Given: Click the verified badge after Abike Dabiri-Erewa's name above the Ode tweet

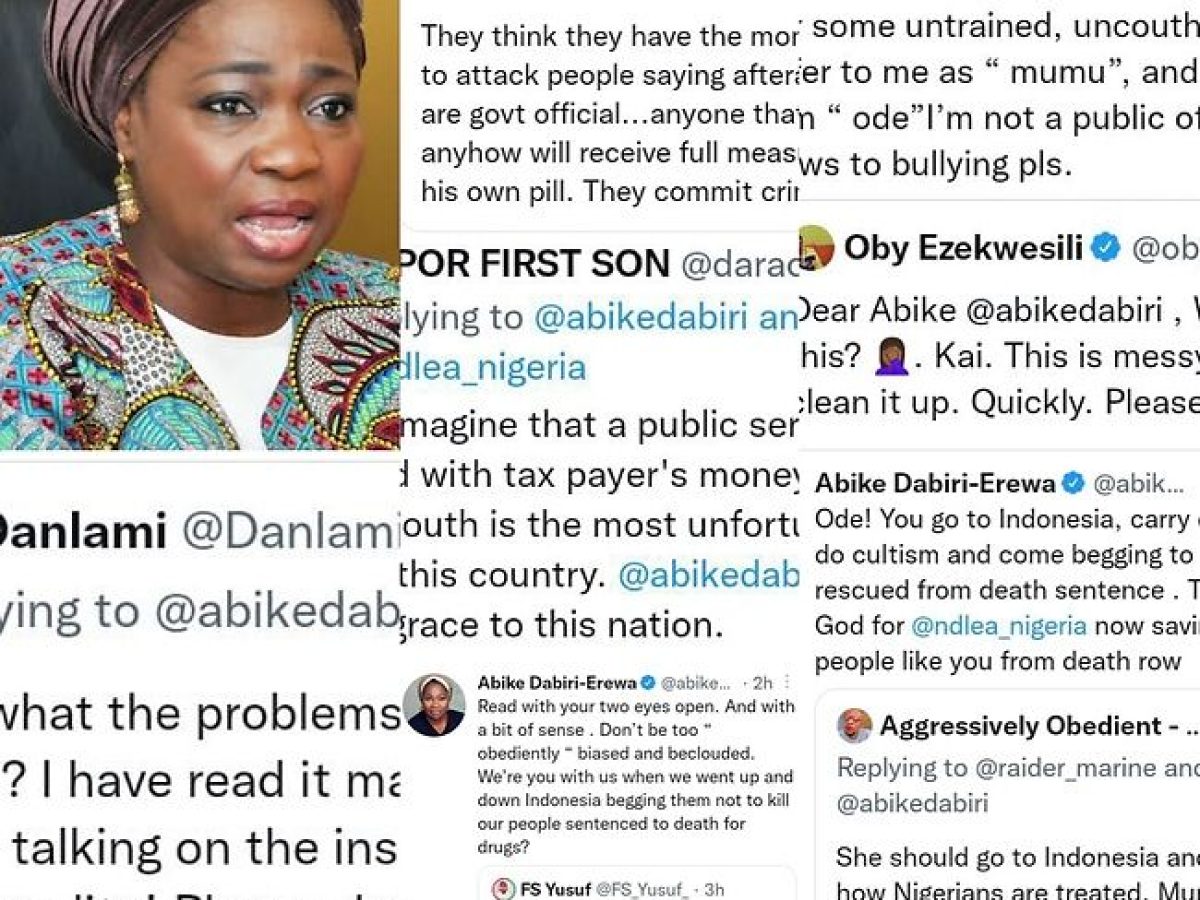Looking at the screenshot, I should [x=1073, y=484].
